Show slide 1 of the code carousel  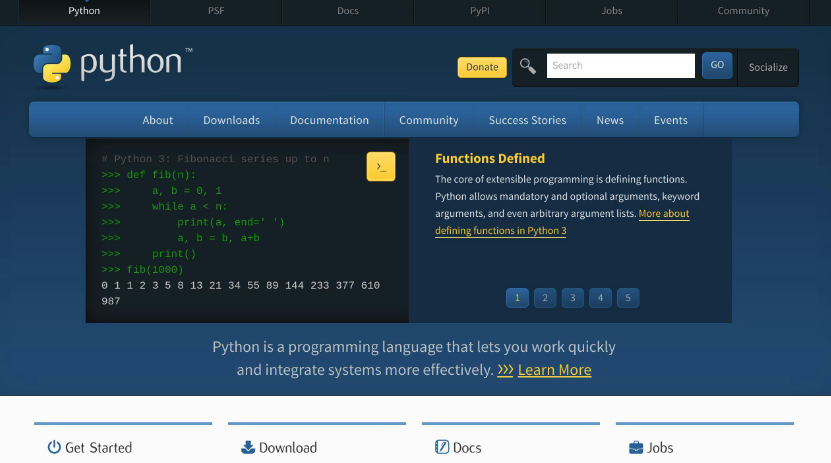pyautogui.click(x=517, y=298)
